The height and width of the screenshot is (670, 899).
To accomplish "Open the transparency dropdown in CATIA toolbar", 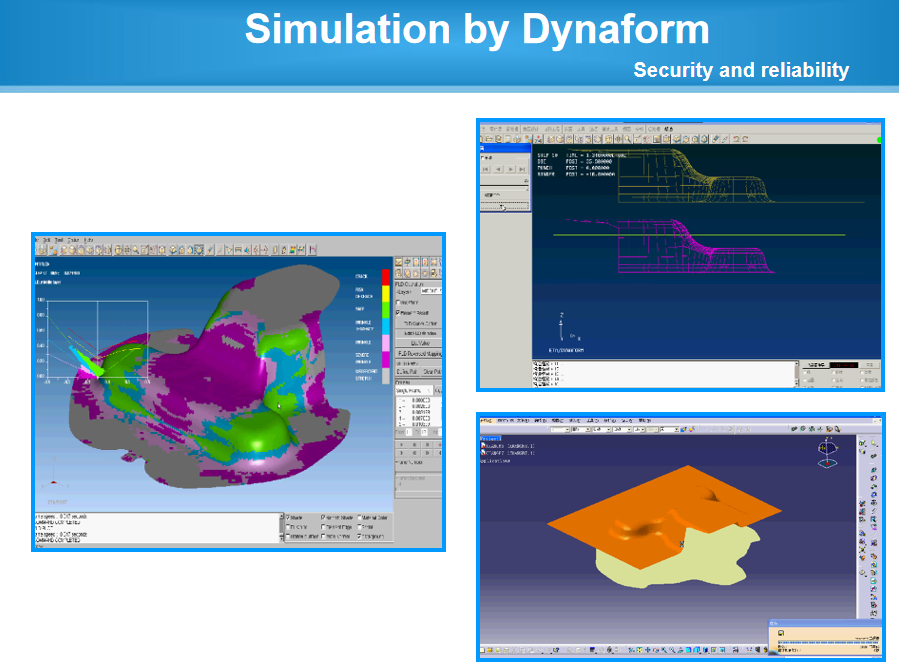I will (x=580, y=429).
